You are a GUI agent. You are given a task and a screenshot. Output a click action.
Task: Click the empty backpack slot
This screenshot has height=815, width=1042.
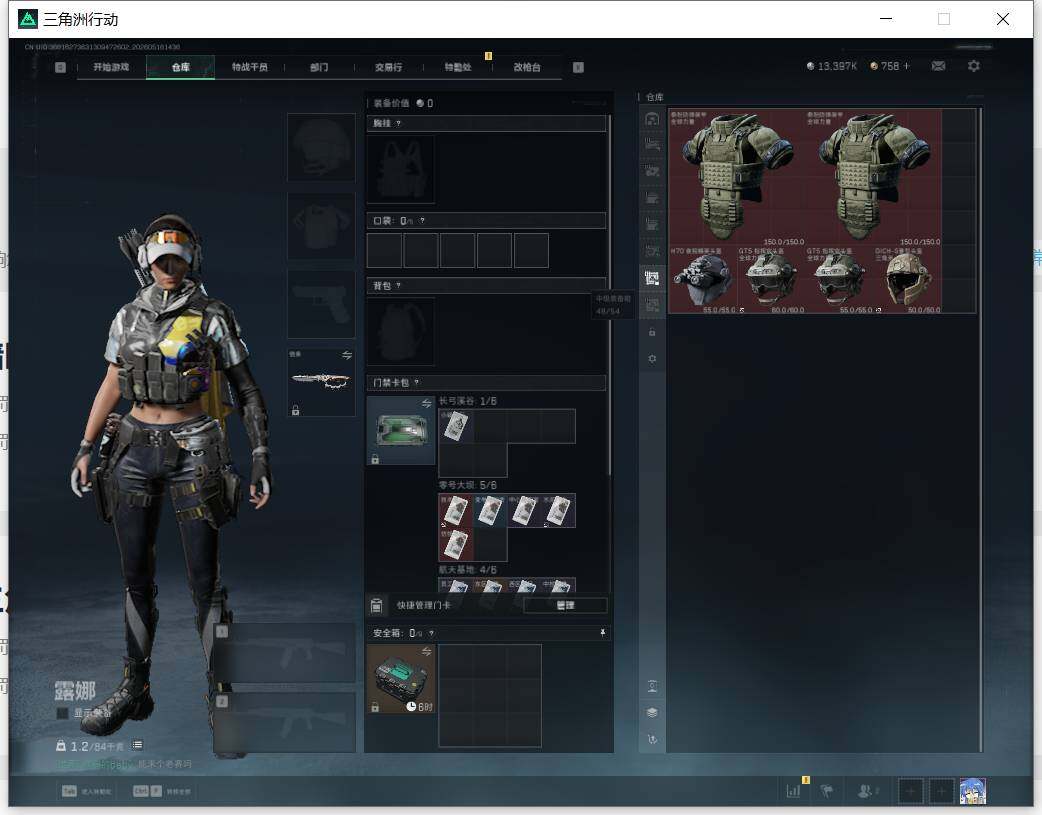coord(401,331)
